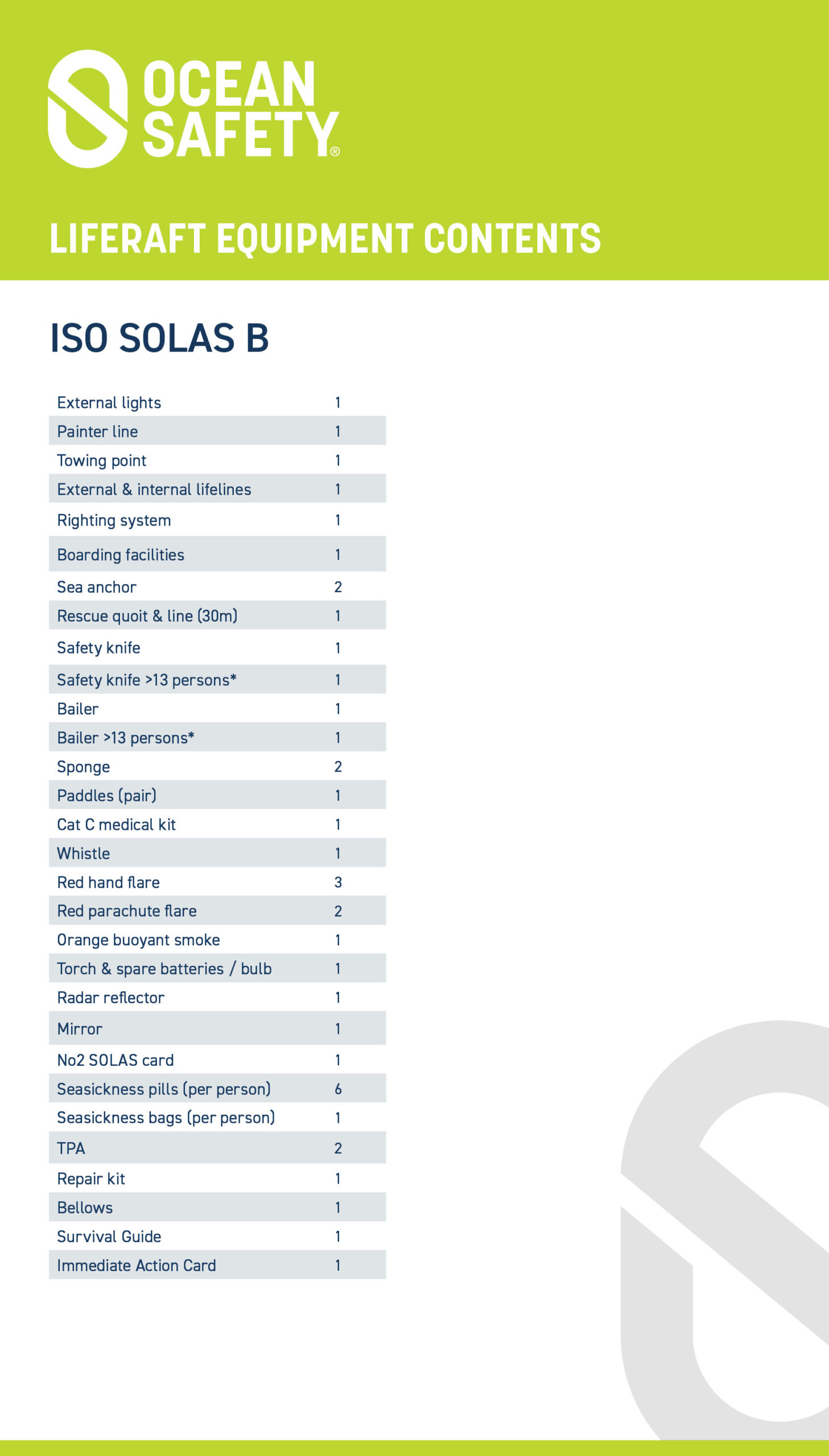Screen dimensions: 829x1456
Task: Click the Sea anchor row
Action: point(217,586)
